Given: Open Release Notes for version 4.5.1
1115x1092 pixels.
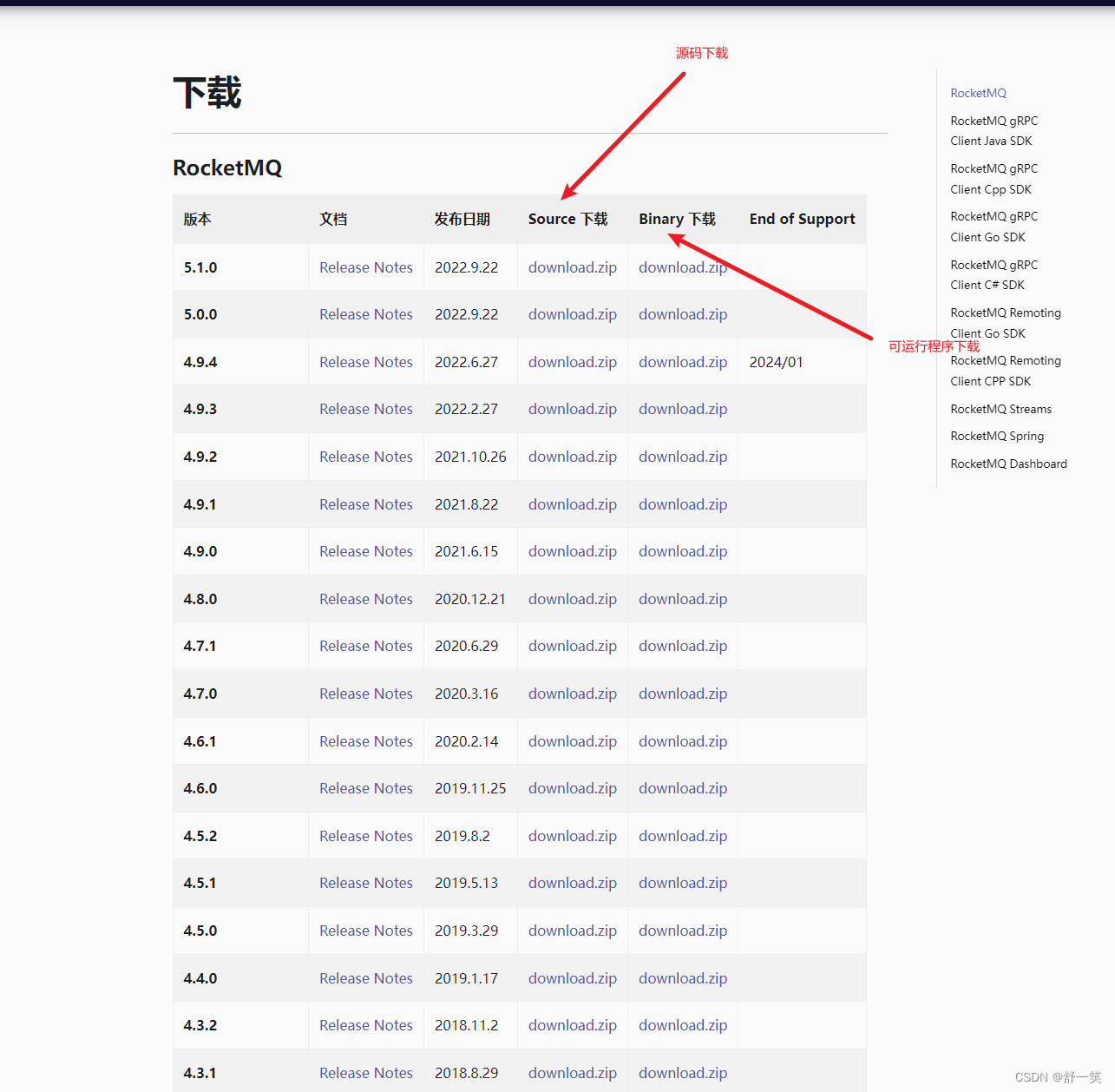Looking at the screenshot, I should point(365,883).
